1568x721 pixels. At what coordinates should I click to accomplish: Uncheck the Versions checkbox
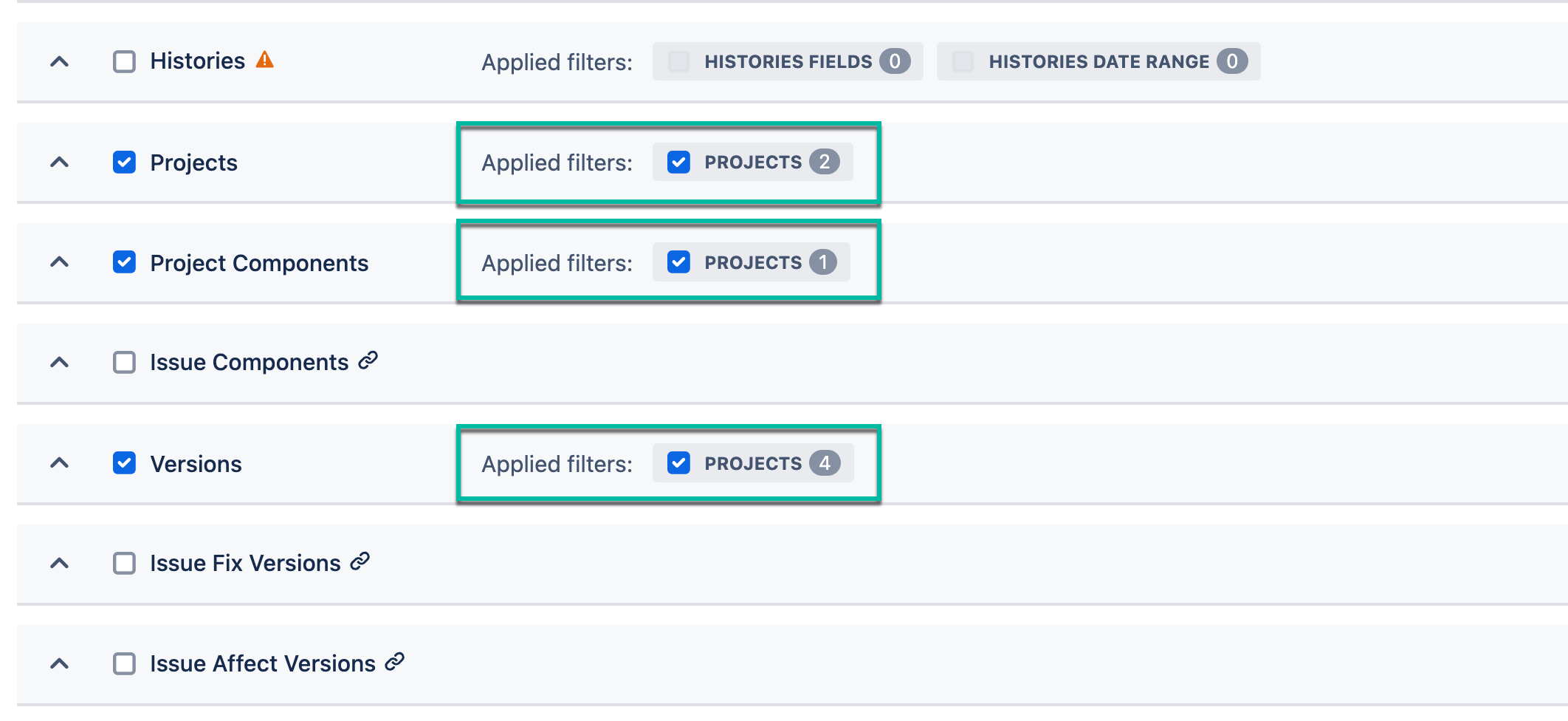[123, 462]
